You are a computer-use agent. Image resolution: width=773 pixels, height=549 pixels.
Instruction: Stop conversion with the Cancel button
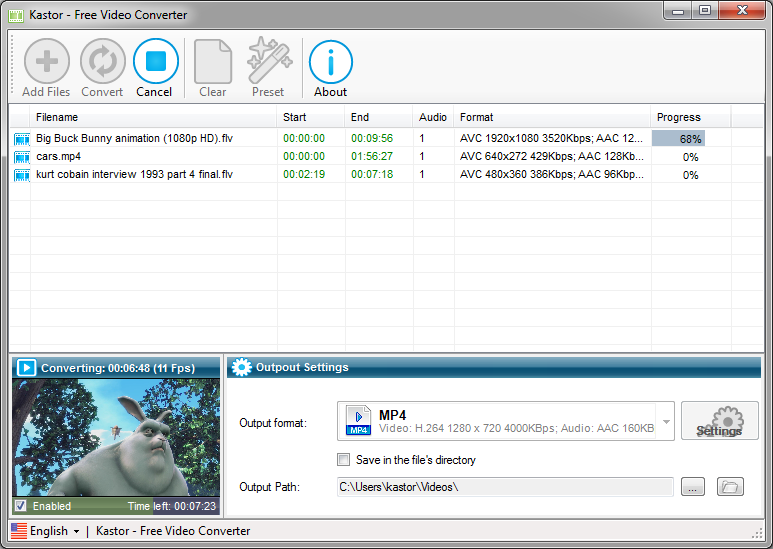(x=155, y=68)
